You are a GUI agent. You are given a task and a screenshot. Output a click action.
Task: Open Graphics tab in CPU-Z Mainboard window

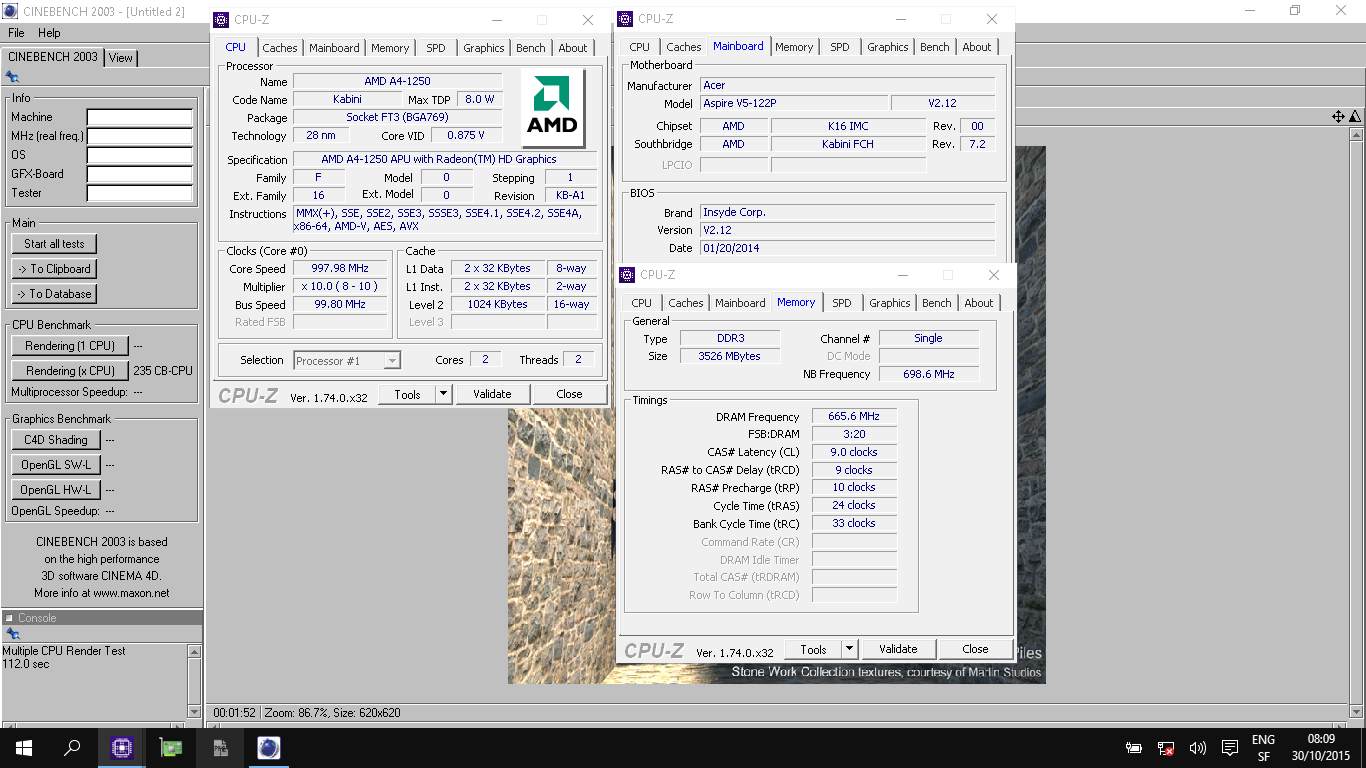click(888, 47)
